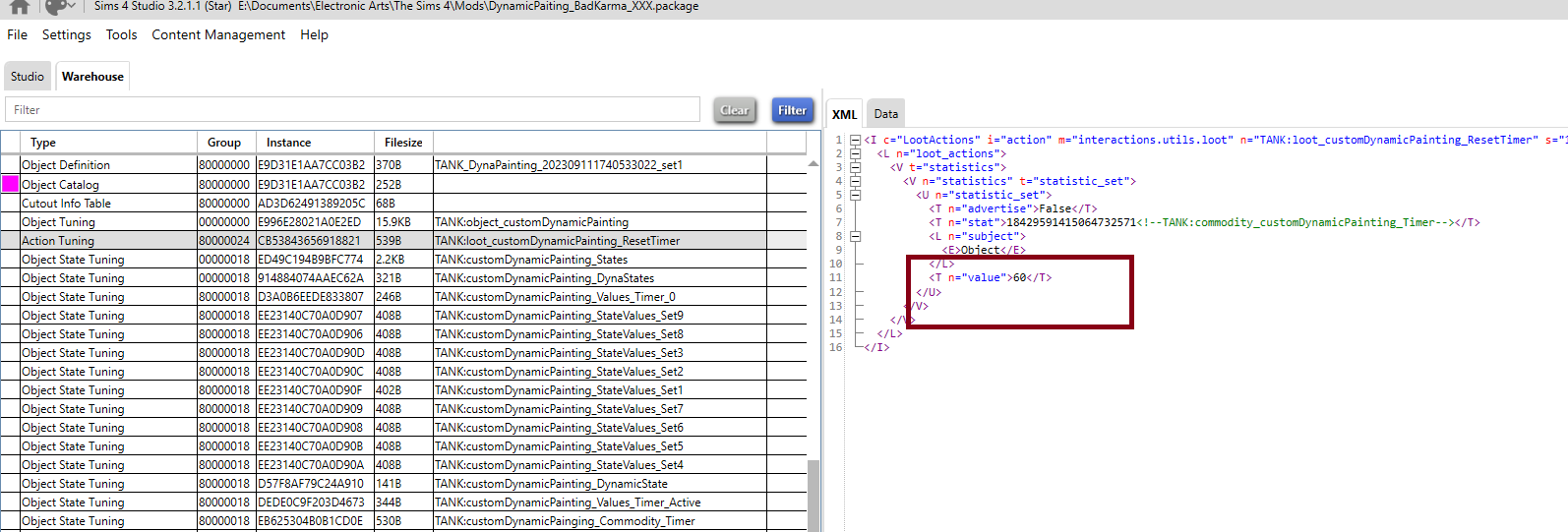
Task: Click scrollbar up arrow of resource list
Action: pyautogui.click(x=814, y=163)
